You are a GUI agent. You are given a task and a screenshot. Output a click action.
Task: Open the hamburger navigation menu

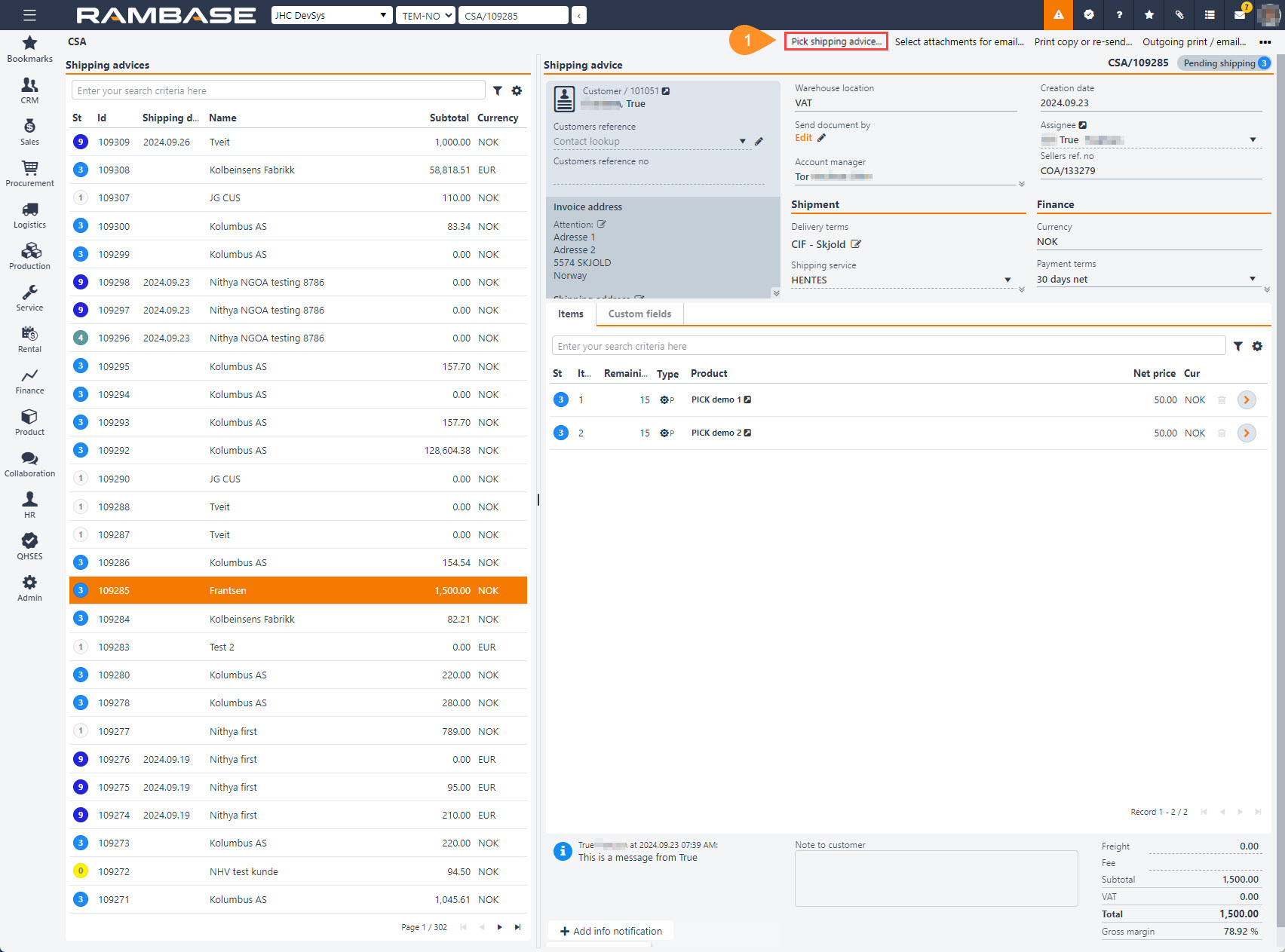(29, 15)
